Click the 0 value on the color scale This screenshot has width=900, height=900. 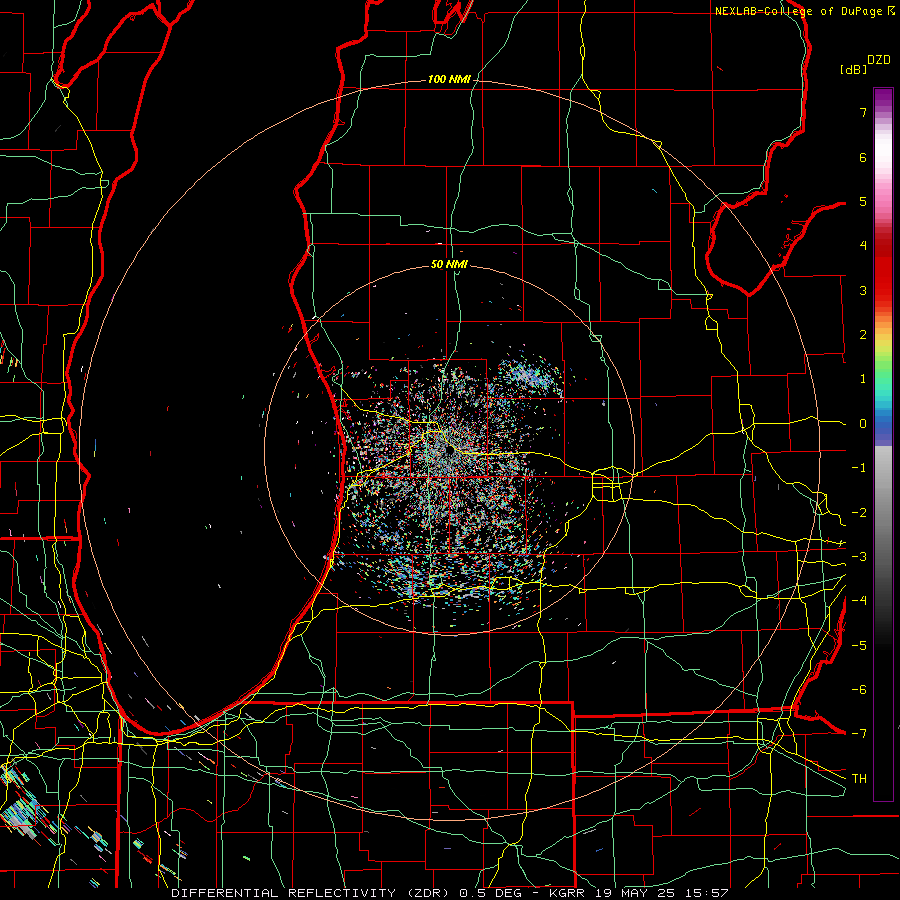[x=863, y=424]
